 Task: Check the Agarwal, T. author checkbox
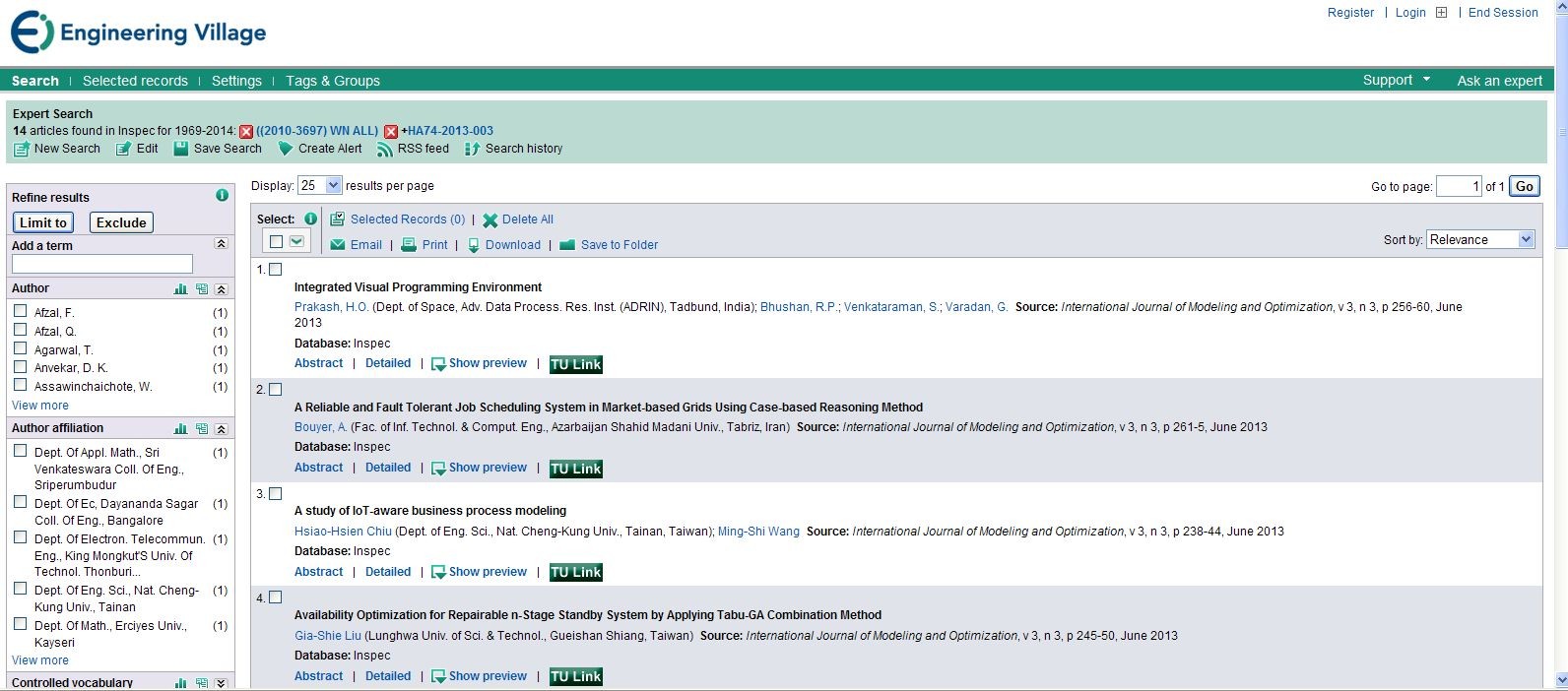click(x=20, y=348)
